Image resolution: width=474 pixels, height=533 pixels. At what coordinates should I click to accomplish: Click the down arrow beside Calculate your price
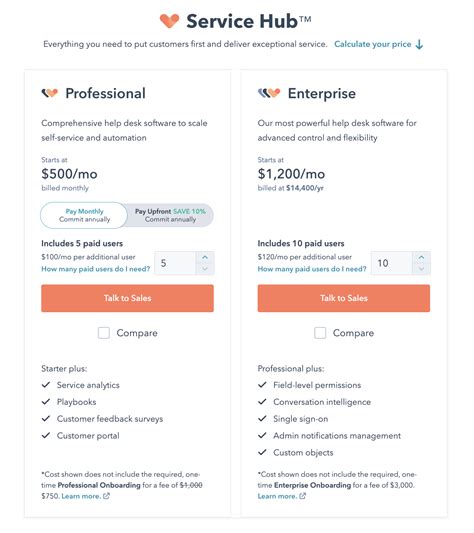coord(420,45)
